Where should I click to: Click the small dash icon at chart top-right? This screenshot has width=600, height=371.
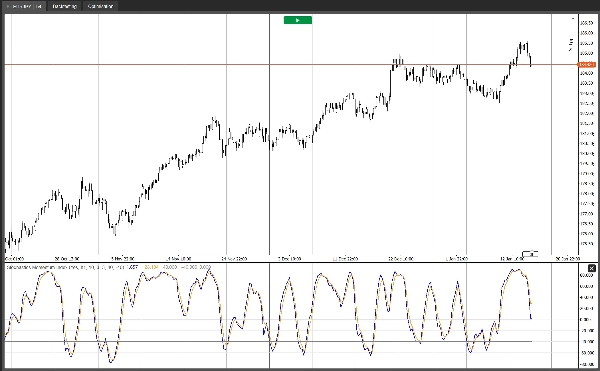(573, 18)
